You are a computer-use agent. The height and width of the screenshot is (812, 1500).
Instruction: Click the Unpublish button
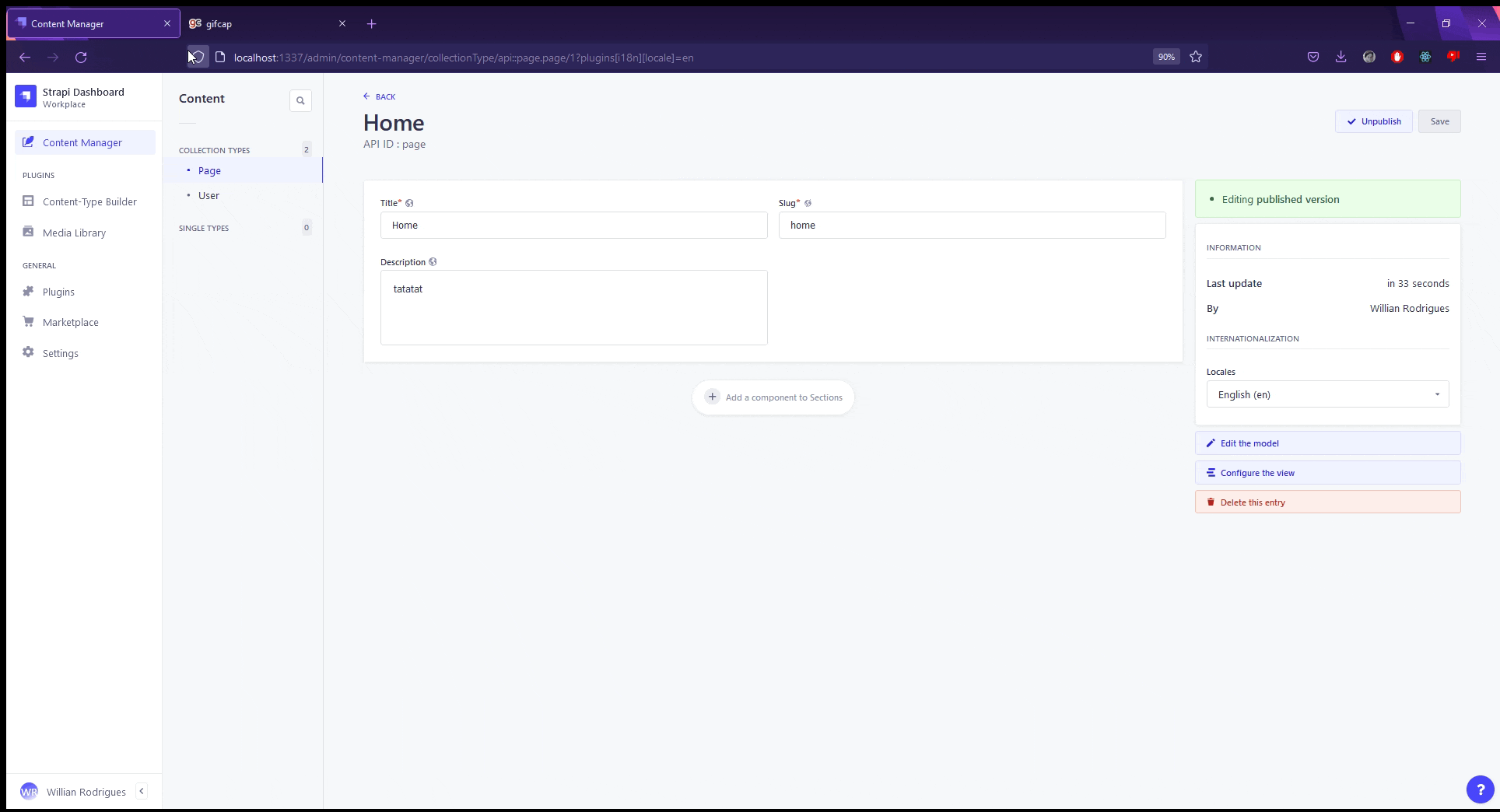tap(1374, 121)
